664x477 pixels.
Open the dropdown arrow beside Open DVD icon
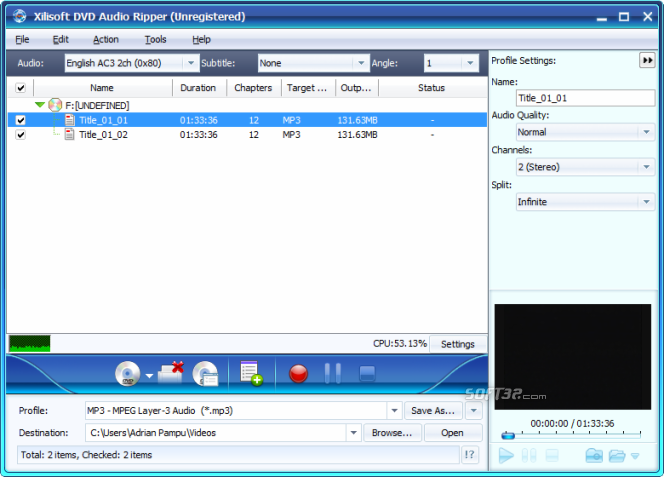click(x=149, y=375)
